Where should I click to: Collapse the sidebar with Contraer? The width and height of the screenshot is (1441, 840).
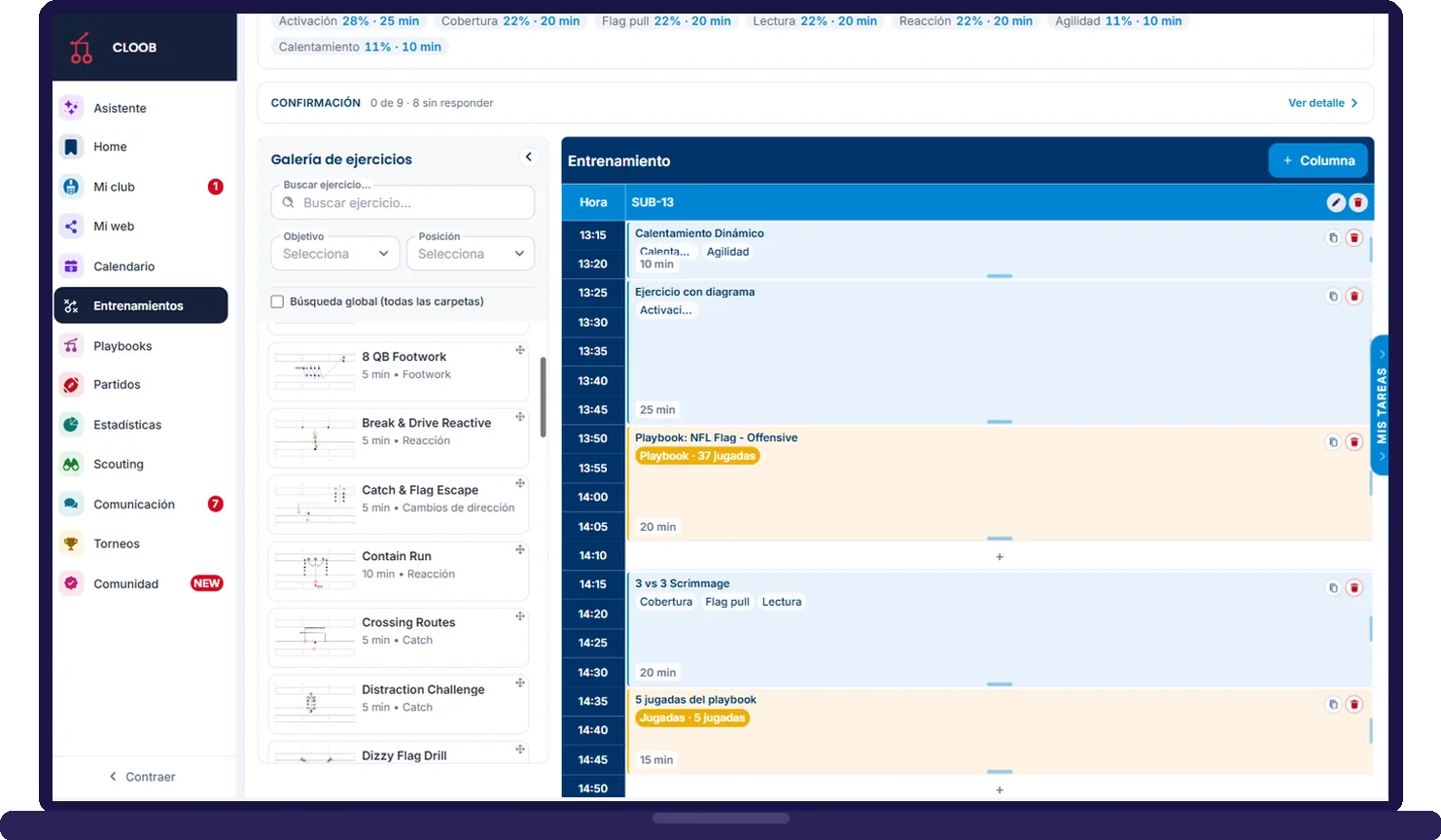(x=142, y=777)
